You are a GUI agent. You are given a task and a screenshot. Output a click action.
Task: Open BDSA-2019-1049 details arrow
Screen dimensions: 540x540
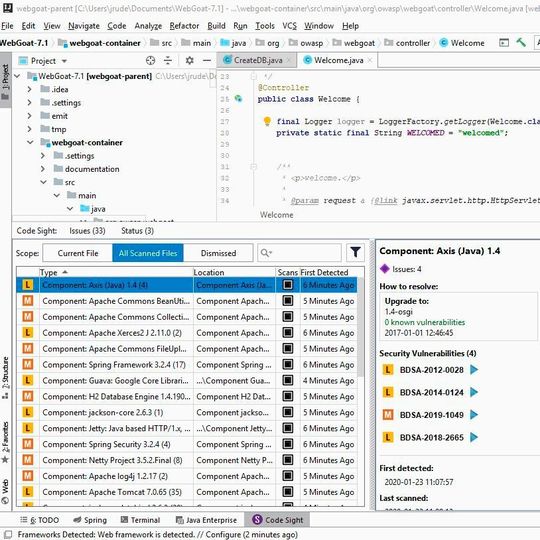[474, 415]
